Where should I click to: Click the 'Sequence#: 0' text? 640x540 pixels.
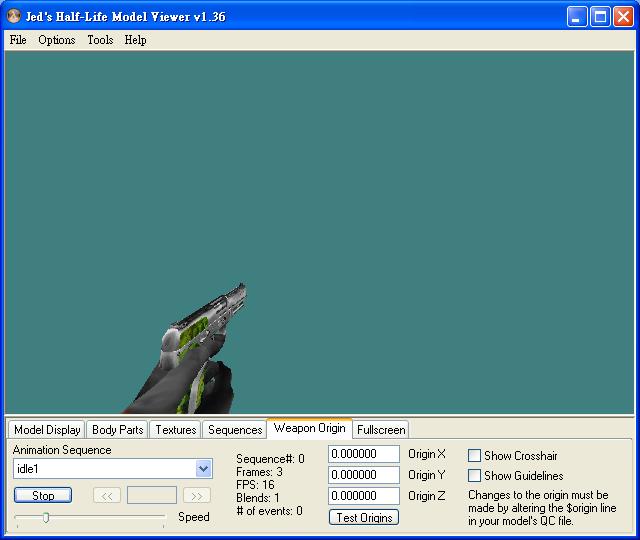point(270,459)
